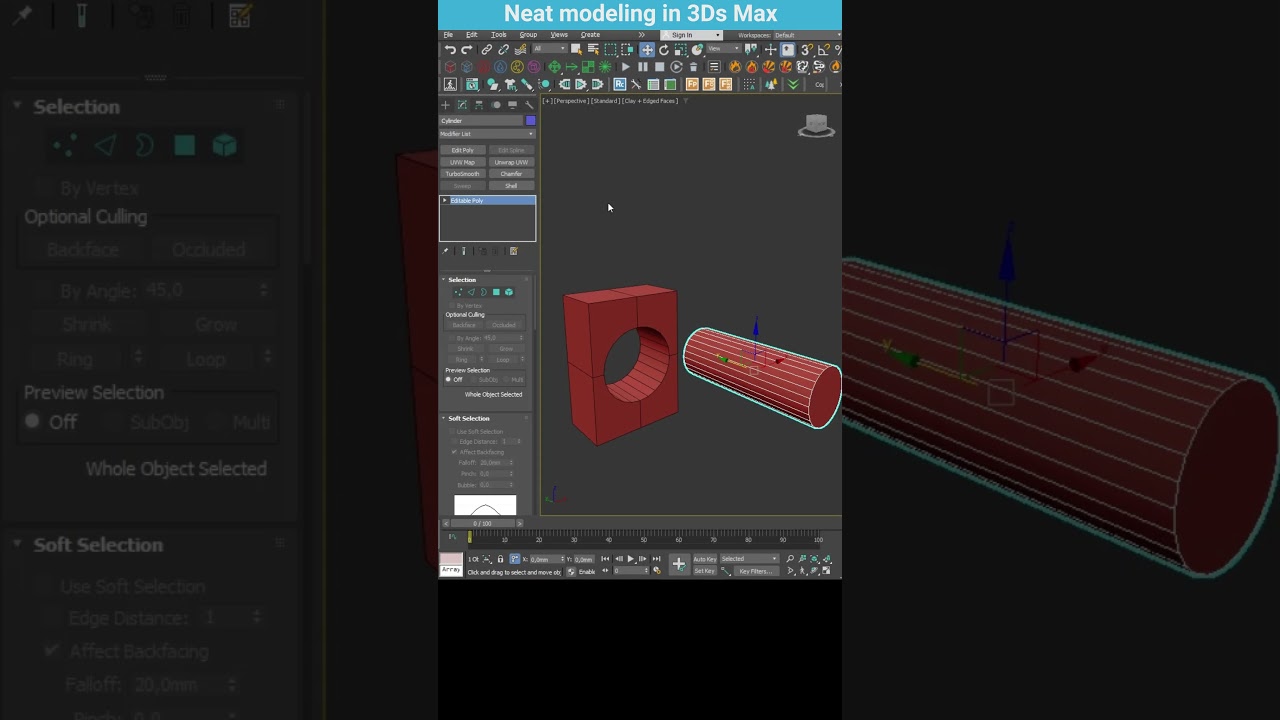Open the Utilities wrench panel tab

(x=529, y=105)
